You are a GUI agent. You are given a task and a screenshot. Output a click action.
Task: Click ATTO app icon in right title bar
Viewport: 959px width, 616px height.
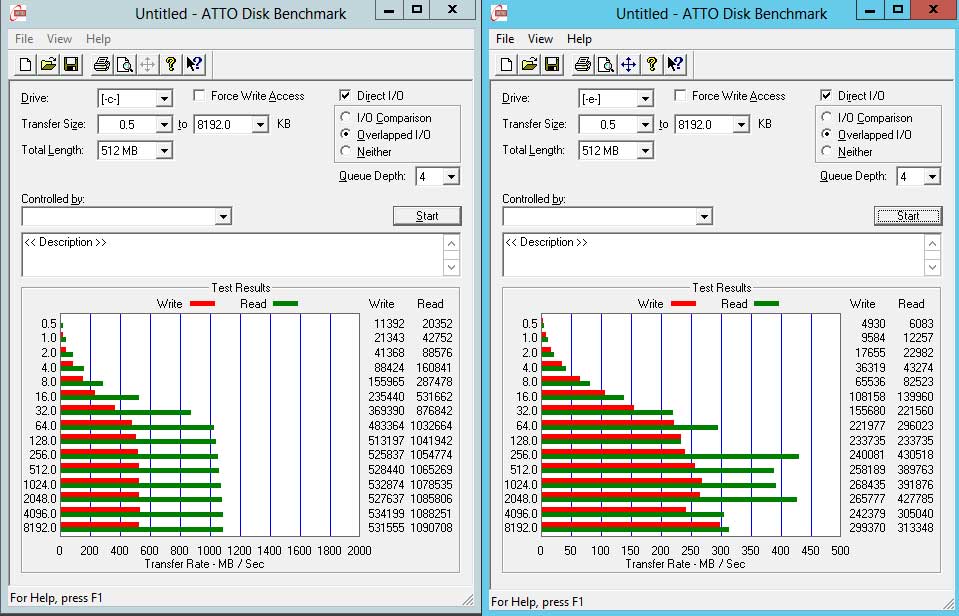pyautogui.click(x=500, y=12)
